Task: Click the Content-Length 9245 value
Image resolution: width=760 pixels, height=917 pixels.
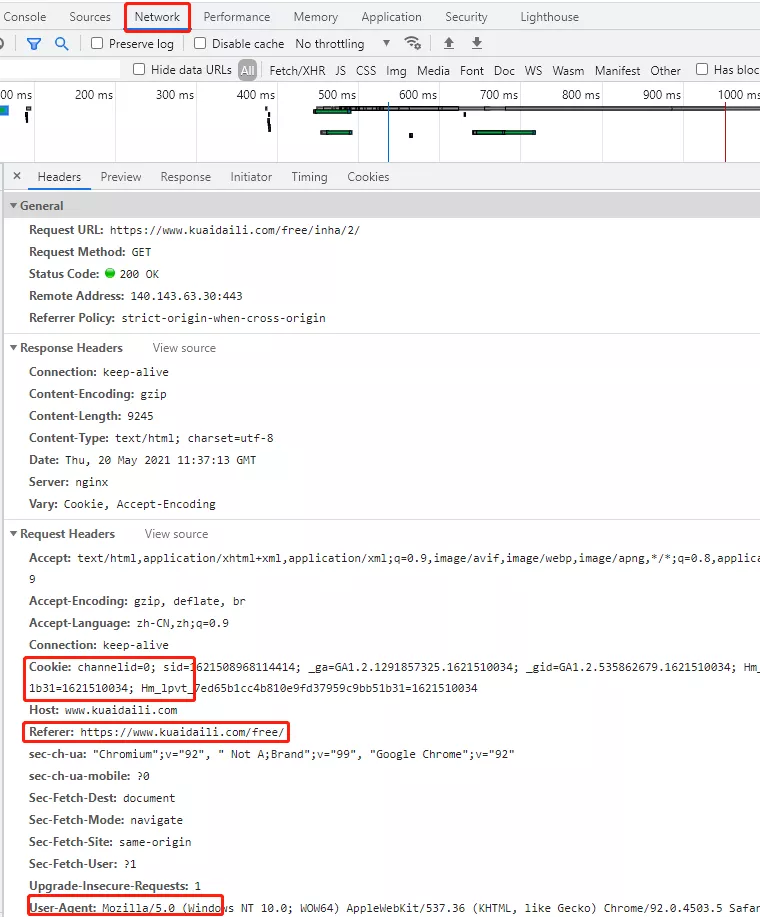Action: (140, 416)
